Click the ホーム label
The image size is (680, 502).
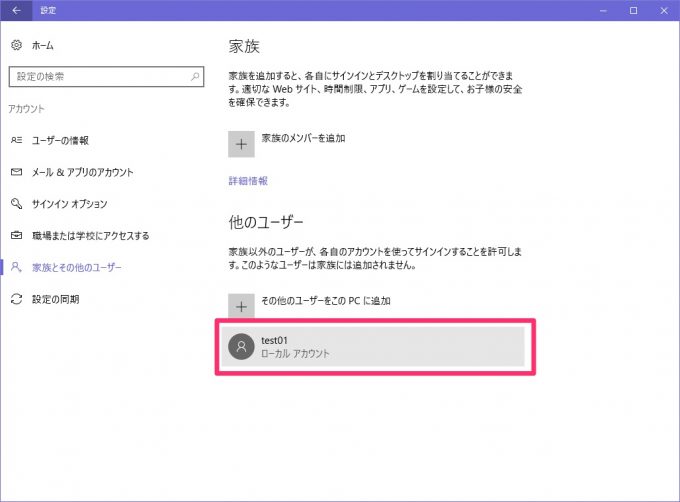coord(42,46)
